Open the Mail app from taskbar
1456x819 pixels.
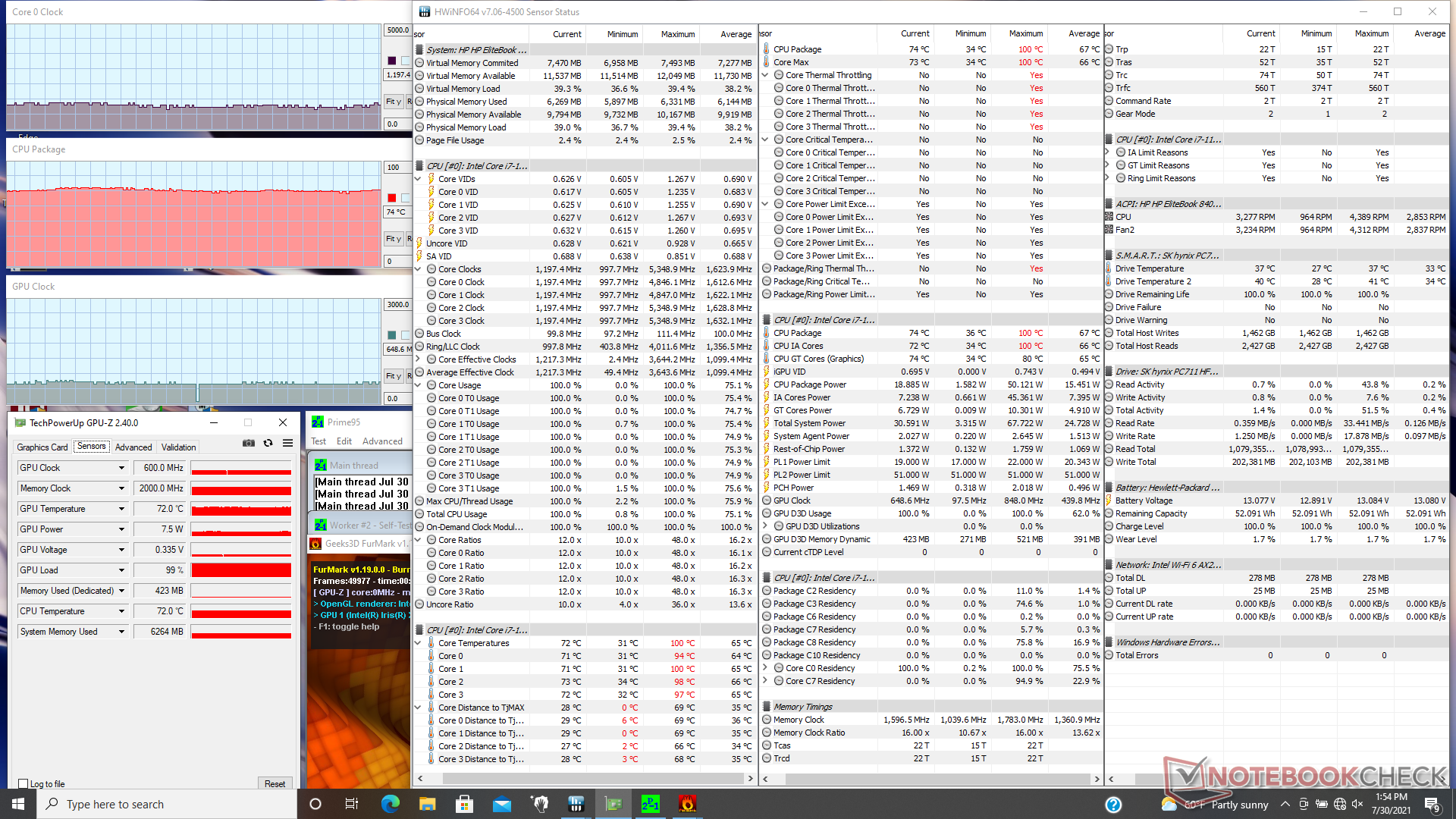(501, 804)
